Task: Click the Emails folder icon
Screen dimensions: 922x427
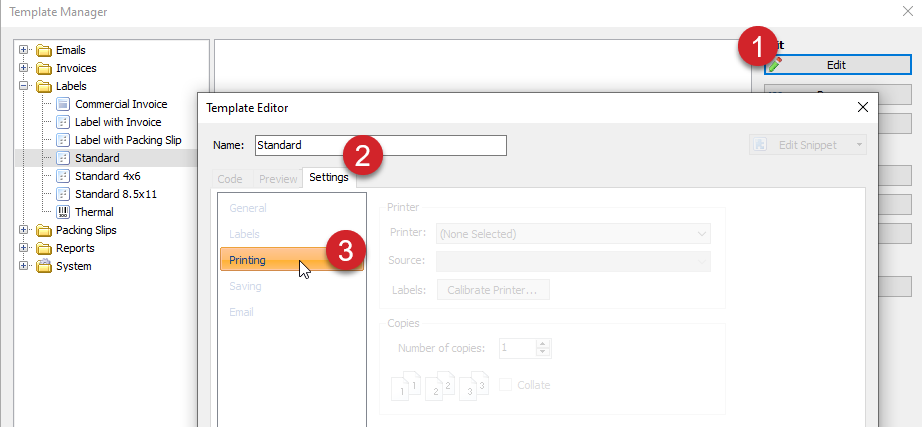Action: pyautogui.click(x=44, y=50)
